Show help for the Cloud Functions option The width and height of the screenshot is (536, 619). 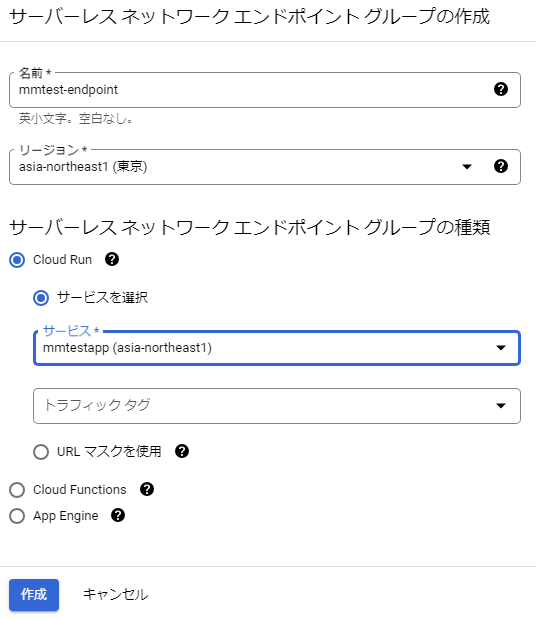coord(147,489)
